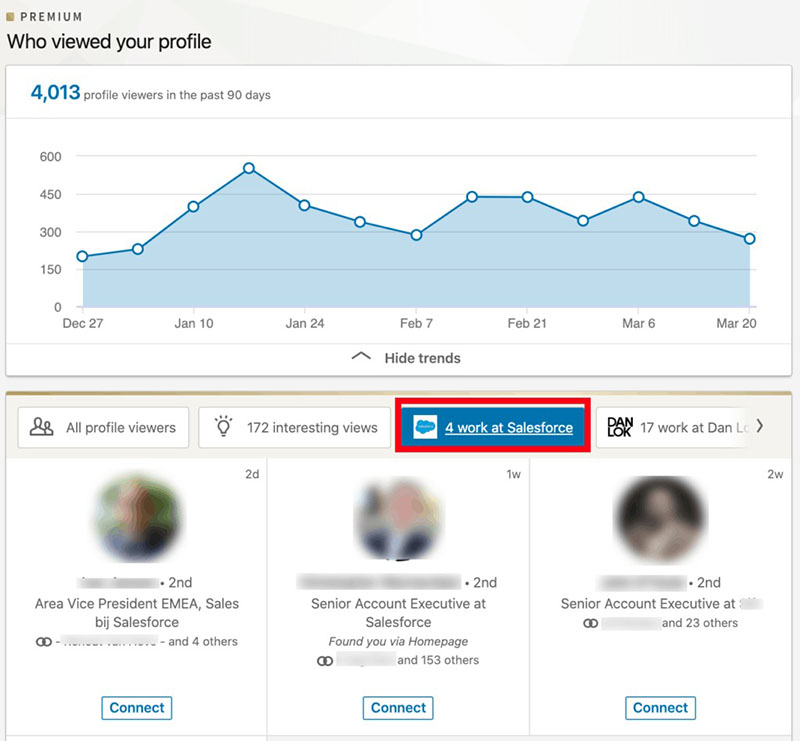The image size is (800, 741).
Task: Open the photo of the viewer from 1w ago
Action: point(398,518)
